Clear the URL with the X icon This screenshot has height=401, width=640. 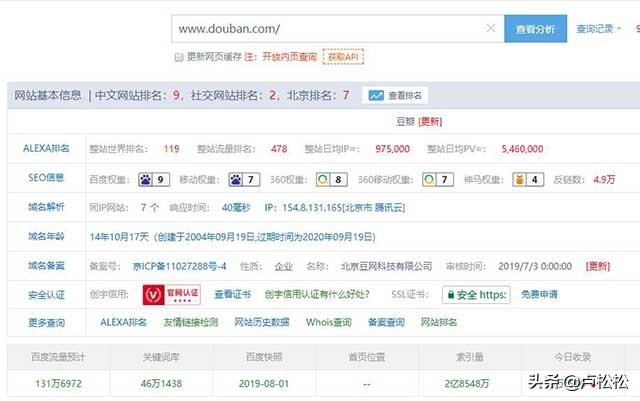pos(490,29)
